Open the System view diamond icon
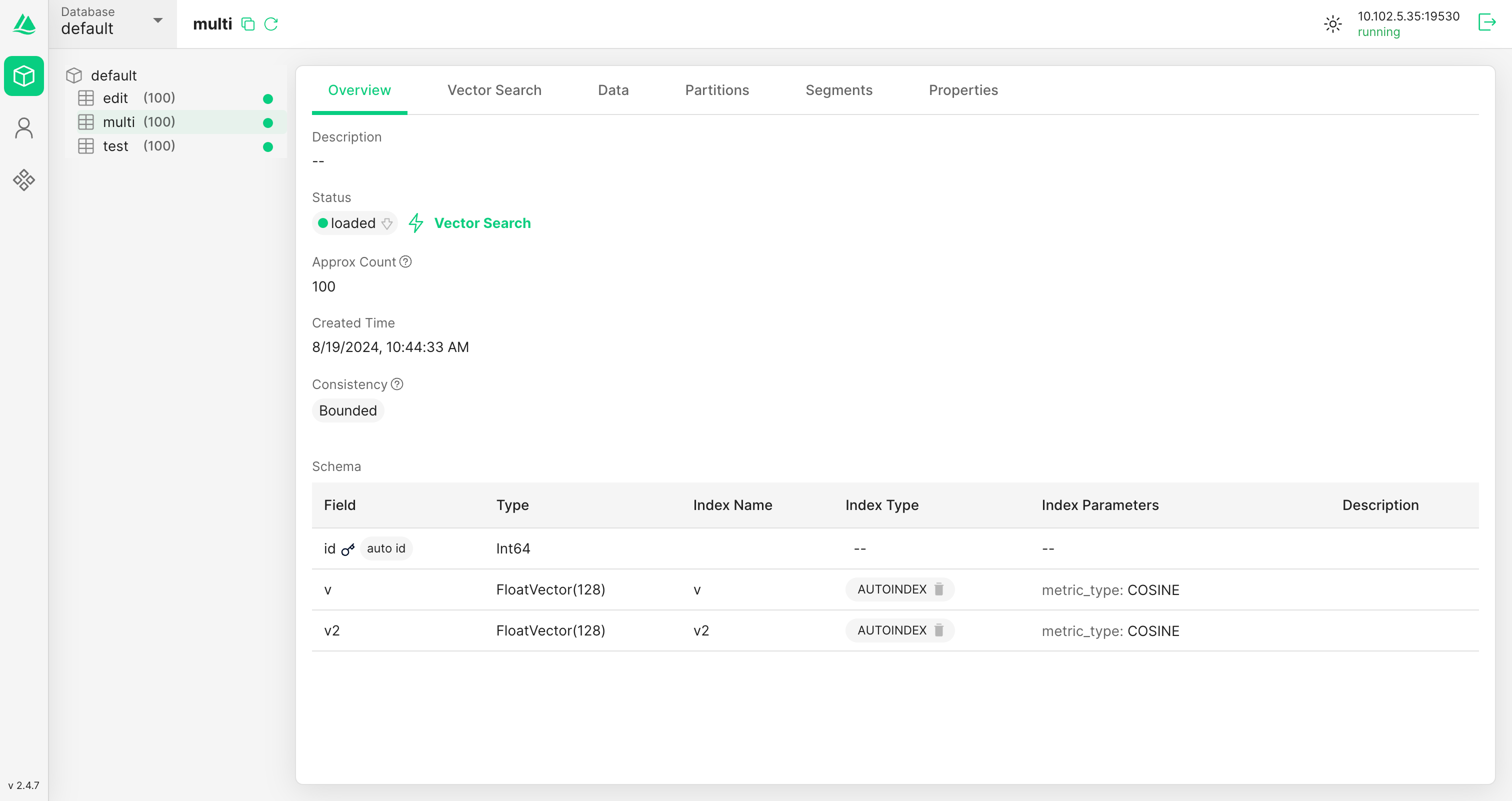 tap(24, 179)
